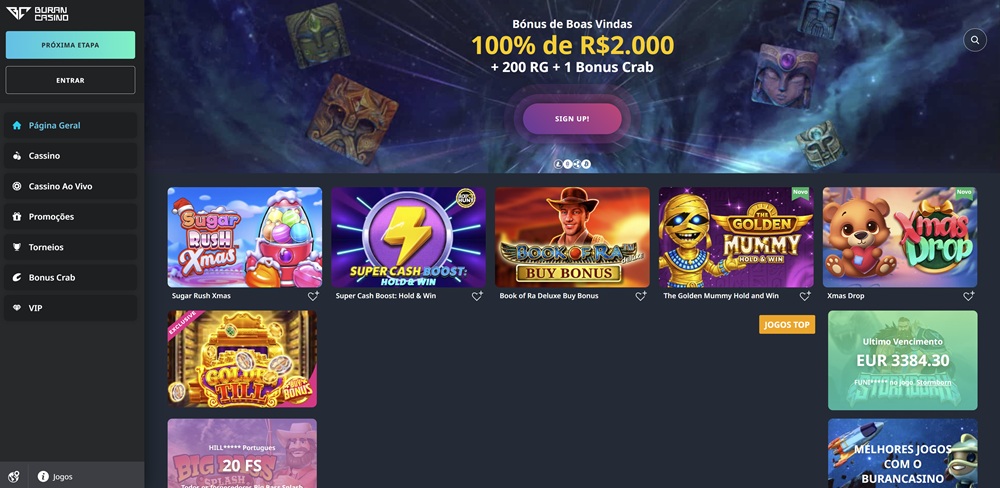The image size is (1000, 488).
Task: Click the JOGOS TOP label button
Action: [x=787, y=325]
